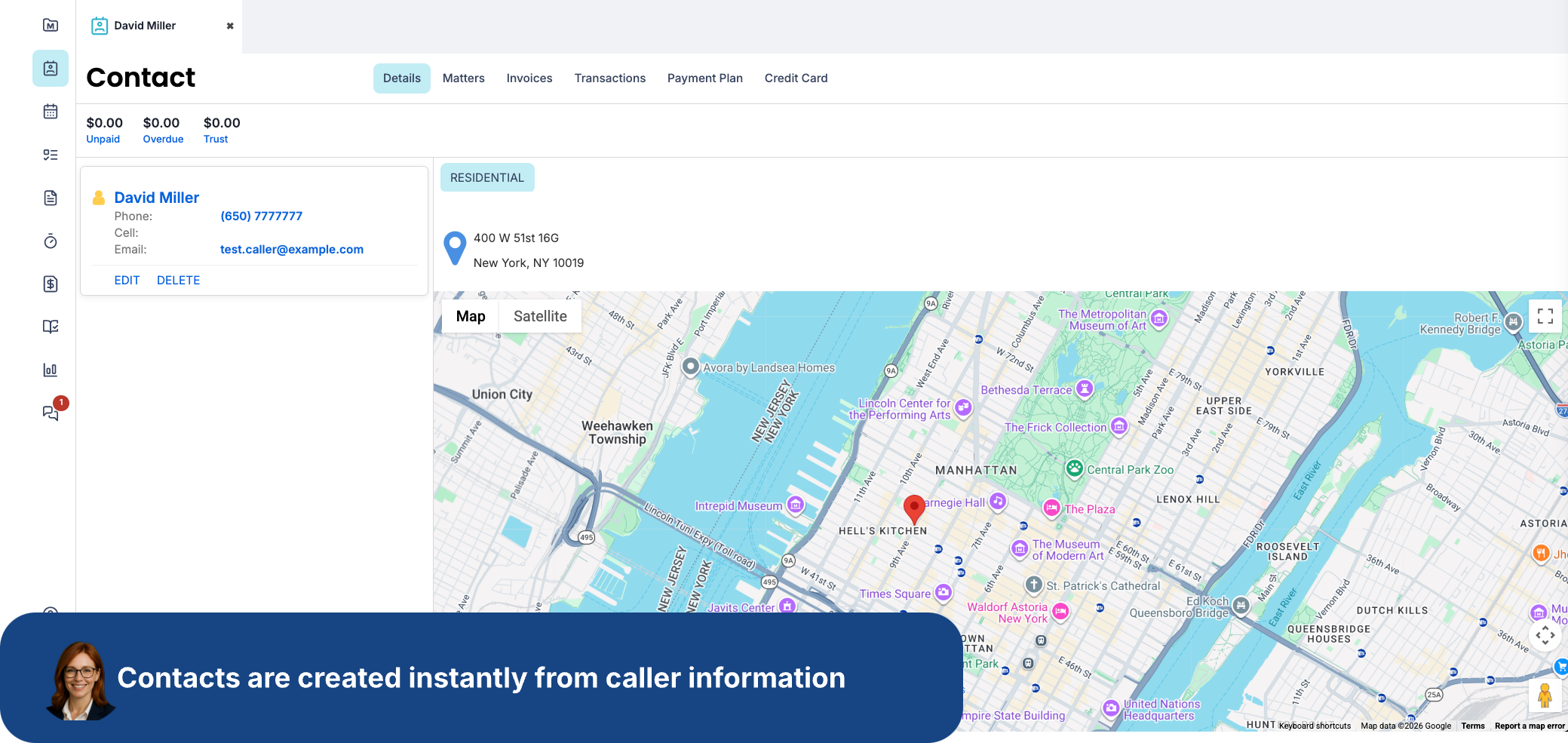1568x743 pixels.
Task: Switch to the Matters tab
Action: (463, 78)
